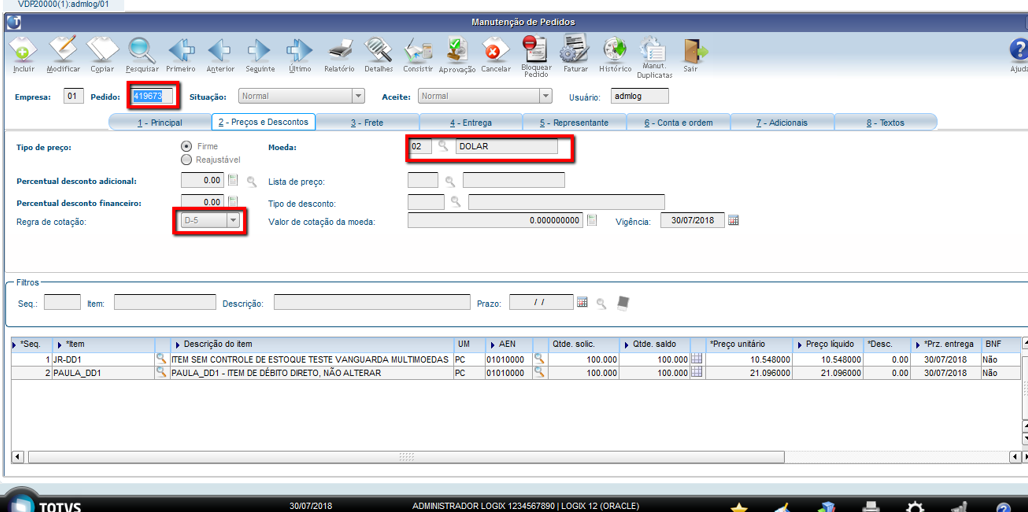Open Detalhes toolbar icon
This screenshot has height=512, width=1028.
378,50
